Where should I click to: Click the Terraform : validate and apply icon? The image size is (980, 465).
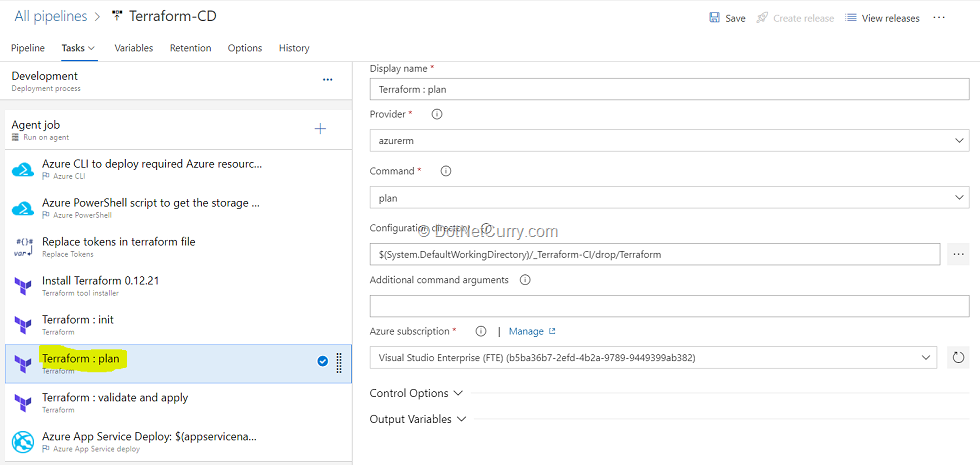pos(22,403)
